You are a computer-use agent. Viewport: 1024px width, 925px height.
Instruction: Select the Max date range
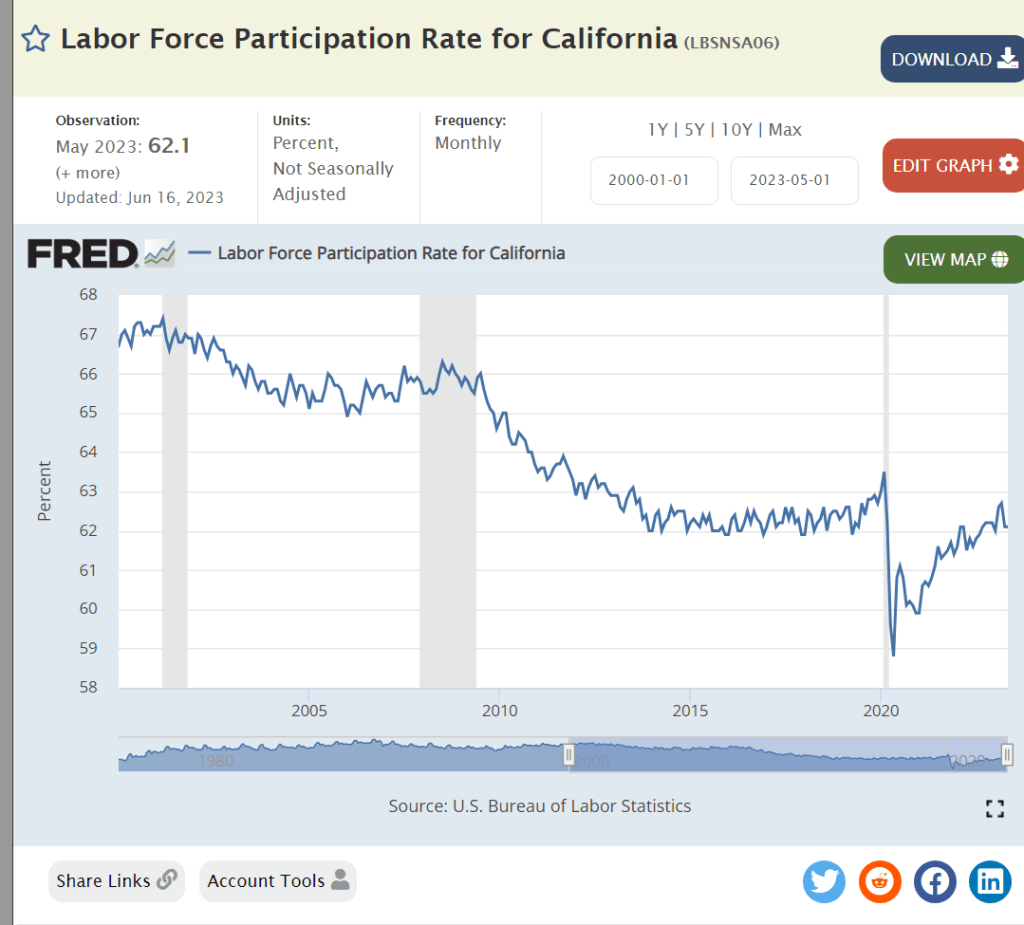[x=785, y=129]
